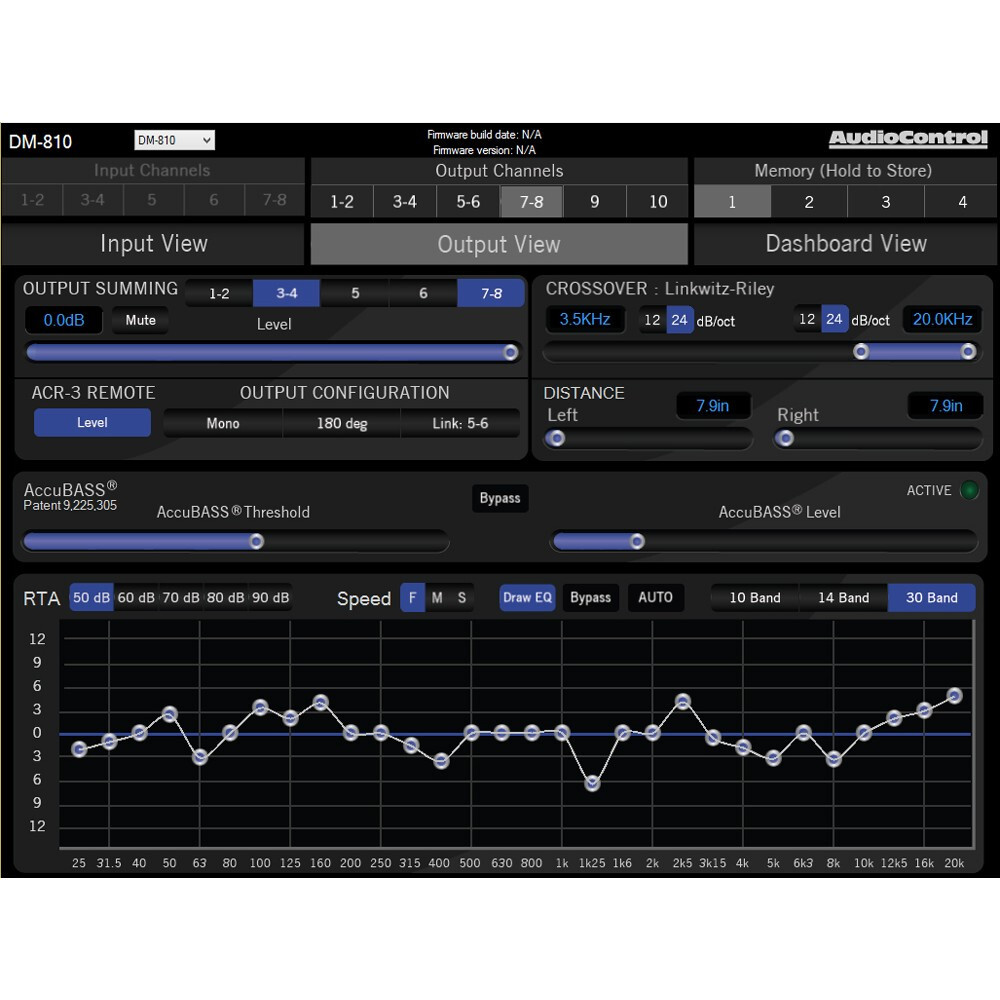Screen dimensions: 1000x1000
Task: Recall Memory preset 2
Action: [x=809, y=202]
